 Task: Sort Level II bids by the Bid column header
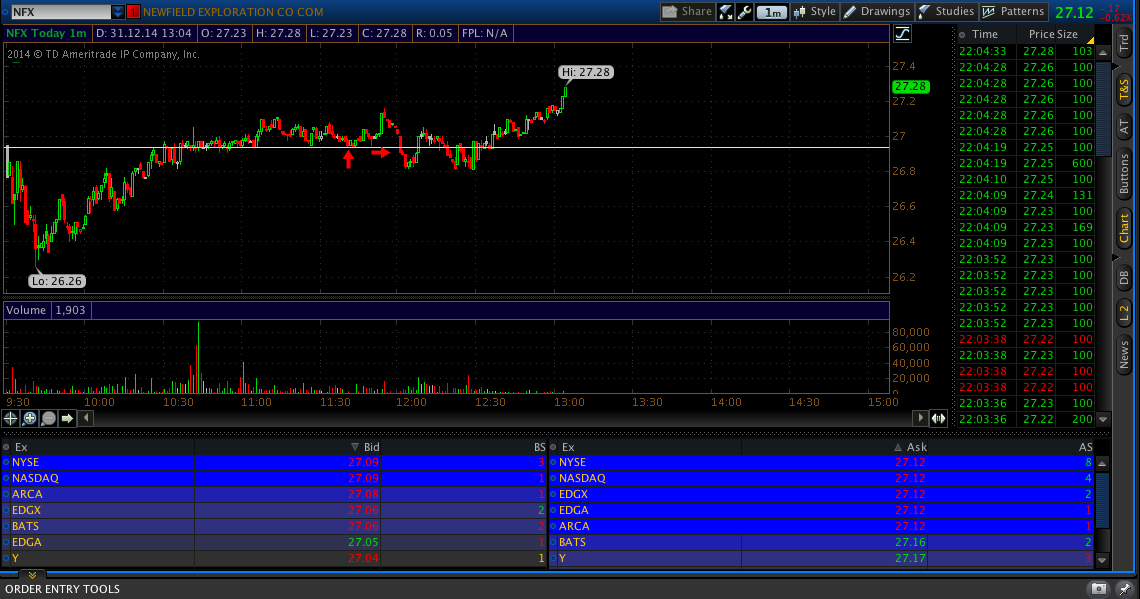click(372, 447)
